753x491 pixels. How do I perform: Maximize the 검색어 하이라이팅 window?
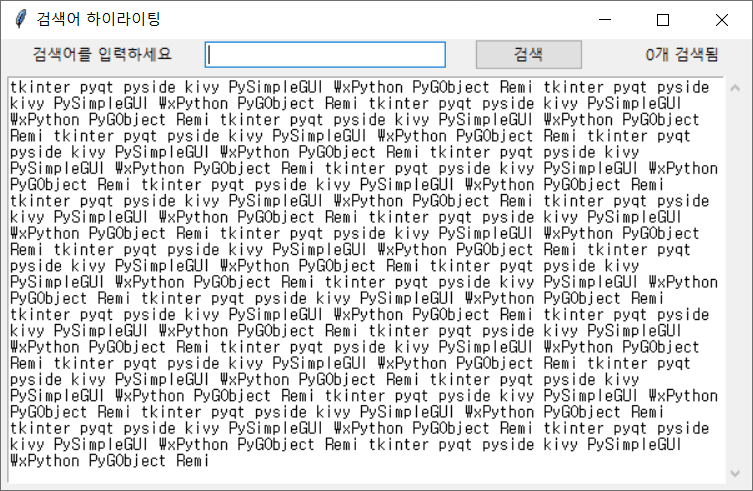(663, 20)
